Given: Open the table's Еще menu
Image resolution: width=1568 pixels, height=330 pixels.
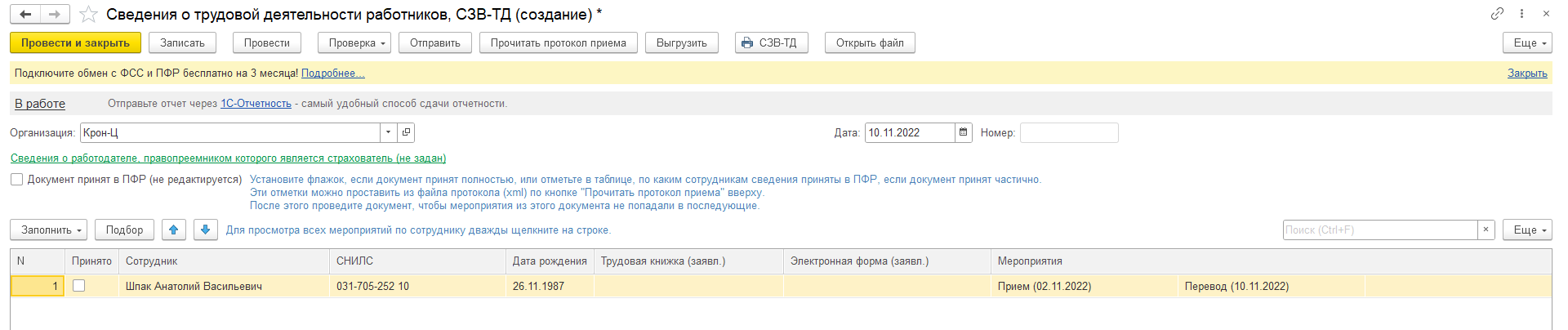Looking at the screenshot, I should [x=1526, y=230].
